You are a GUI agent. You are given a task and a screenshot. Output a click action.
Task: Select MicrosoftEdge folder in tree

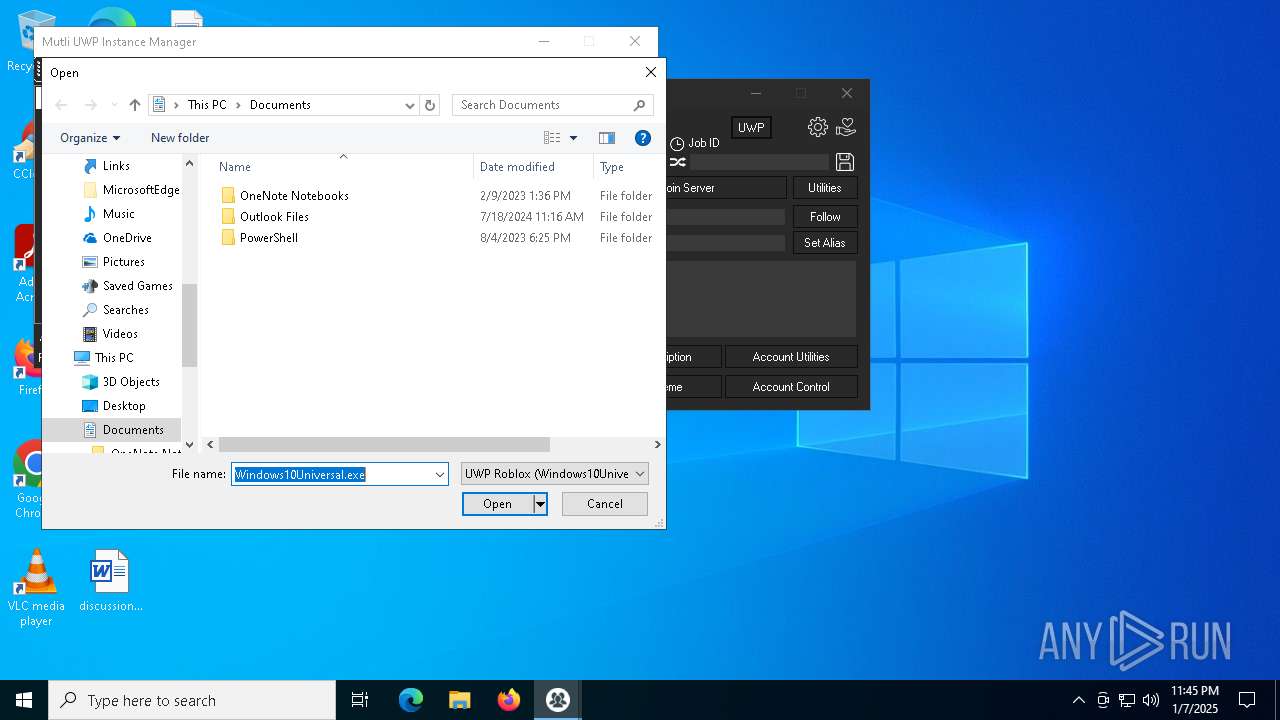tap(141, 190)
